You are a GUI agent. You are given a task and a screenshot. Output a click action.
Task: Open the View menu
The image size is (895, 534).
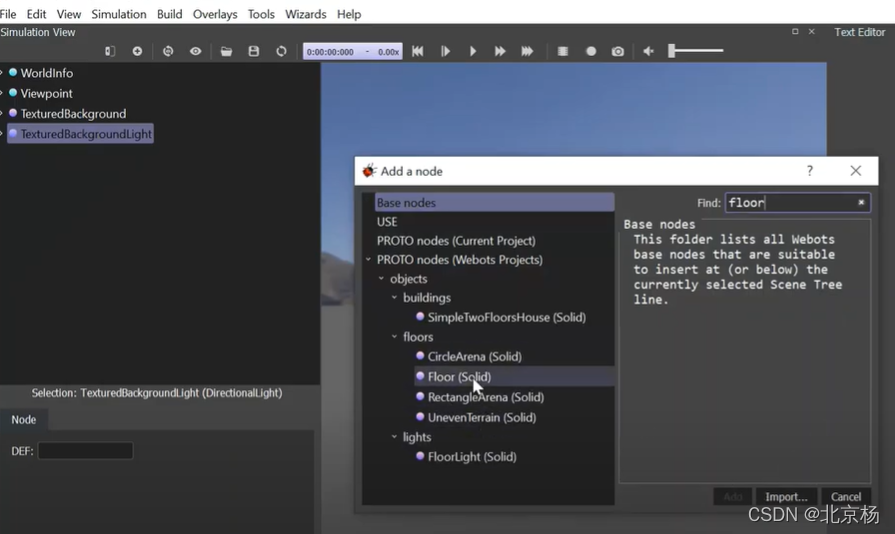tap(68, 14)
